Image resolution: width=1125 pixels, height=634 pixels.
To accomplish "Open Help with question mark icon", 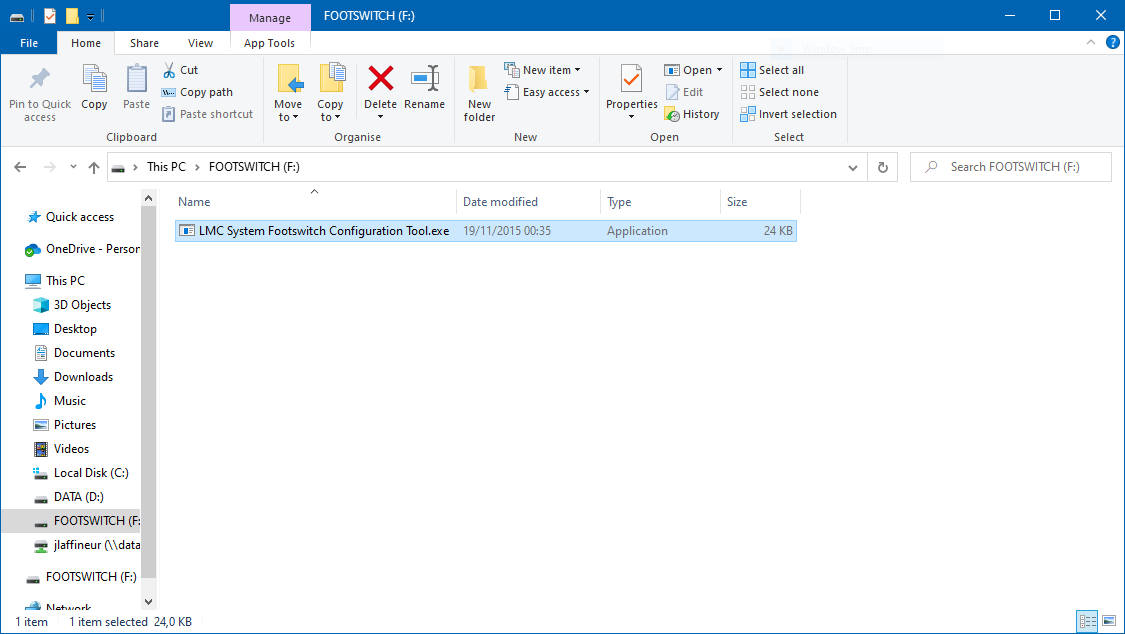I will [1112, 42].
